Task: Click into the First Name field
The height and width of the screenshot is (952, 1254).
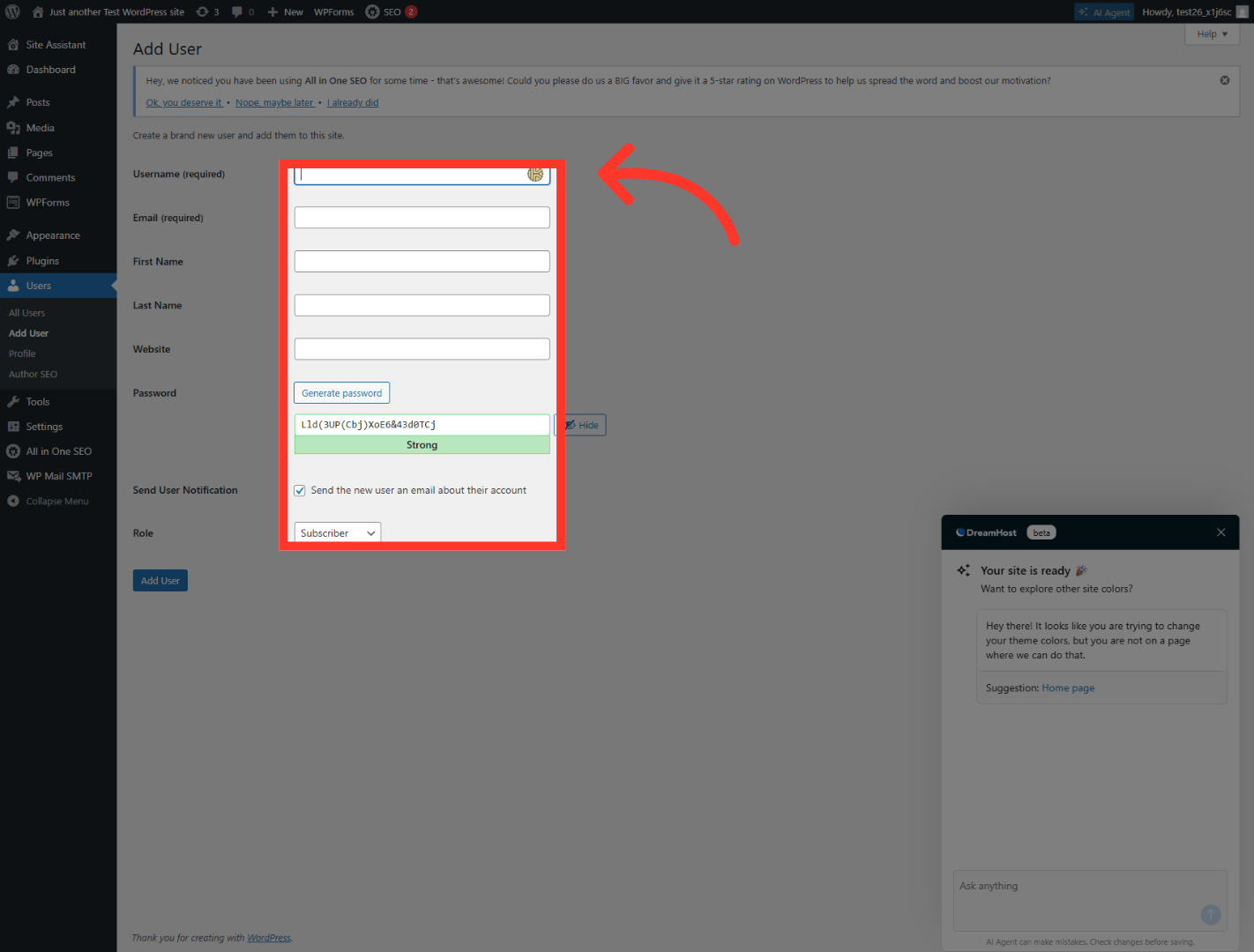Action: click(422, 262)
